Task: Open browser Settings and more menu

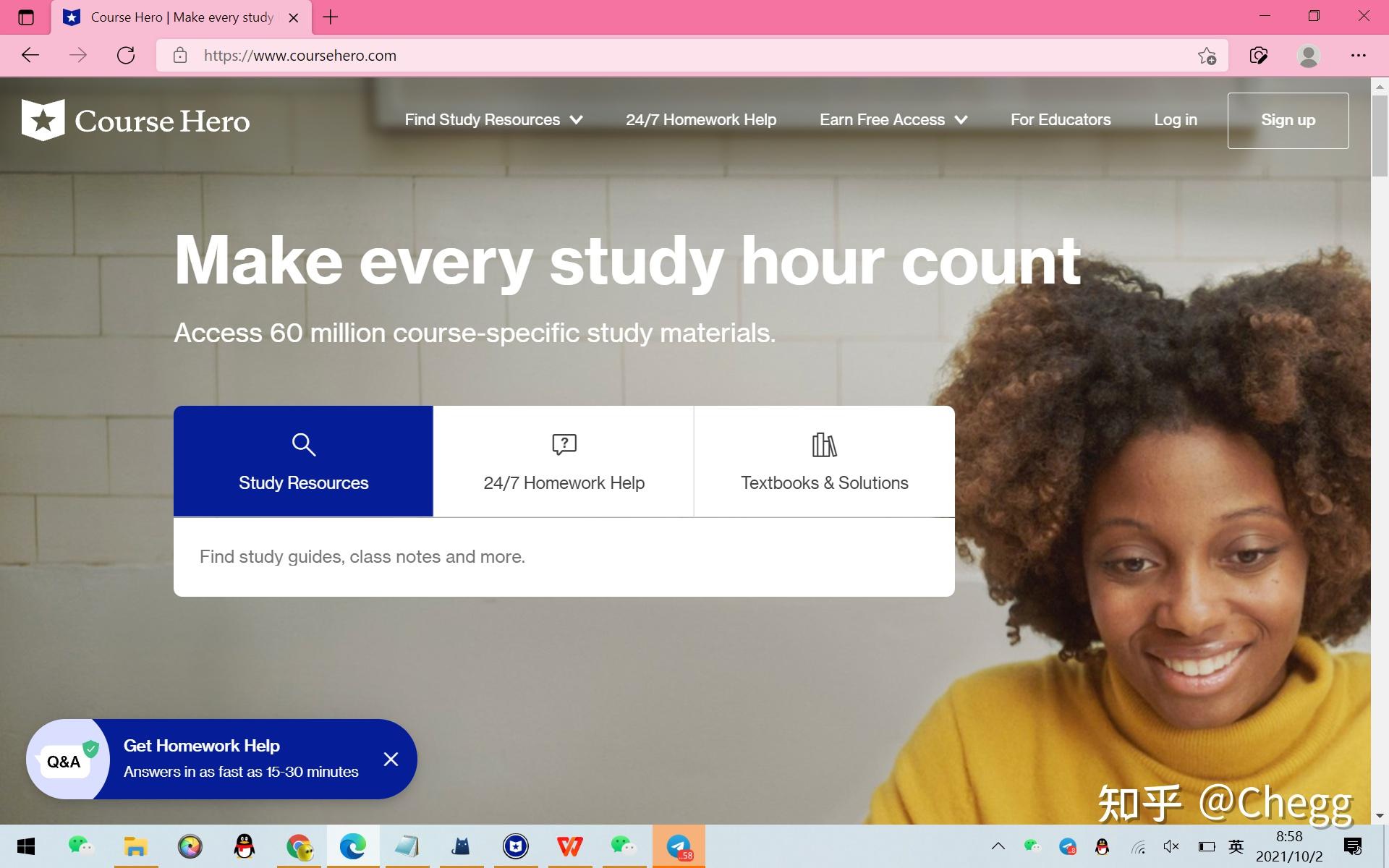Action: pyautogui.click(x=1358, y=56)
